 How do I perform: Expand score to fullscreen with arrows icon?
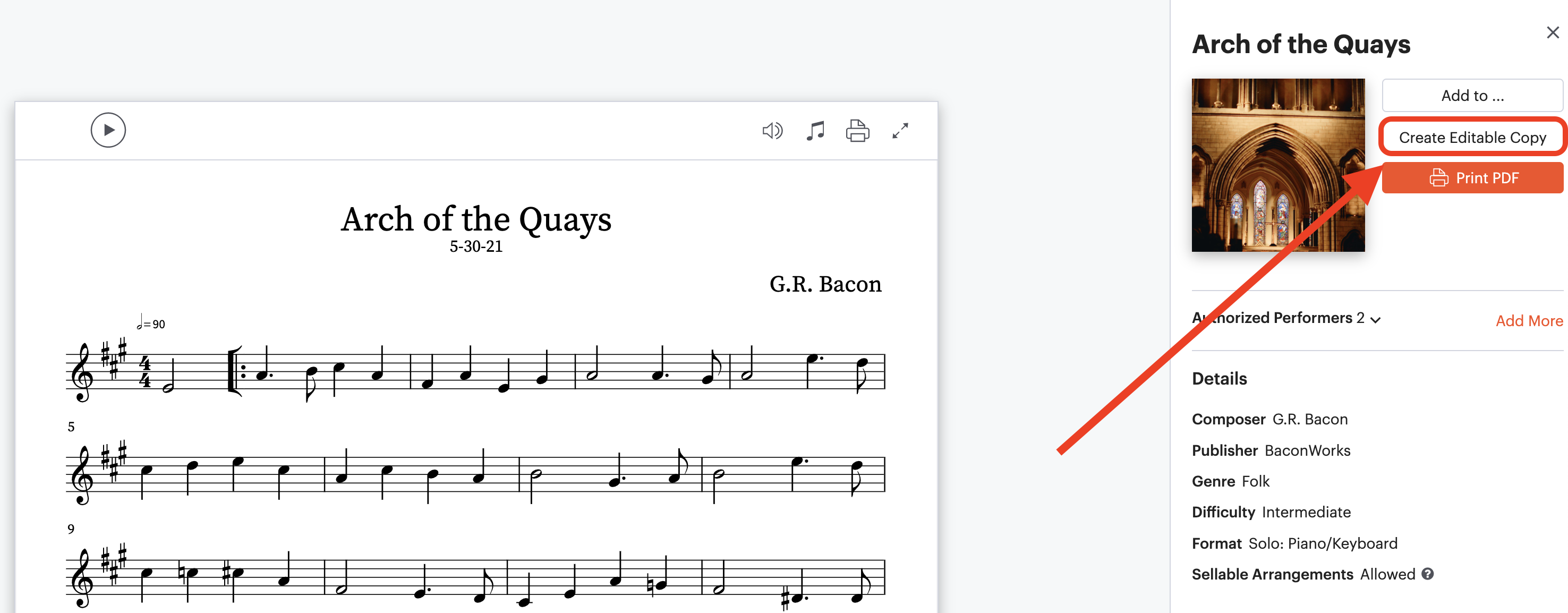[900, 131]
